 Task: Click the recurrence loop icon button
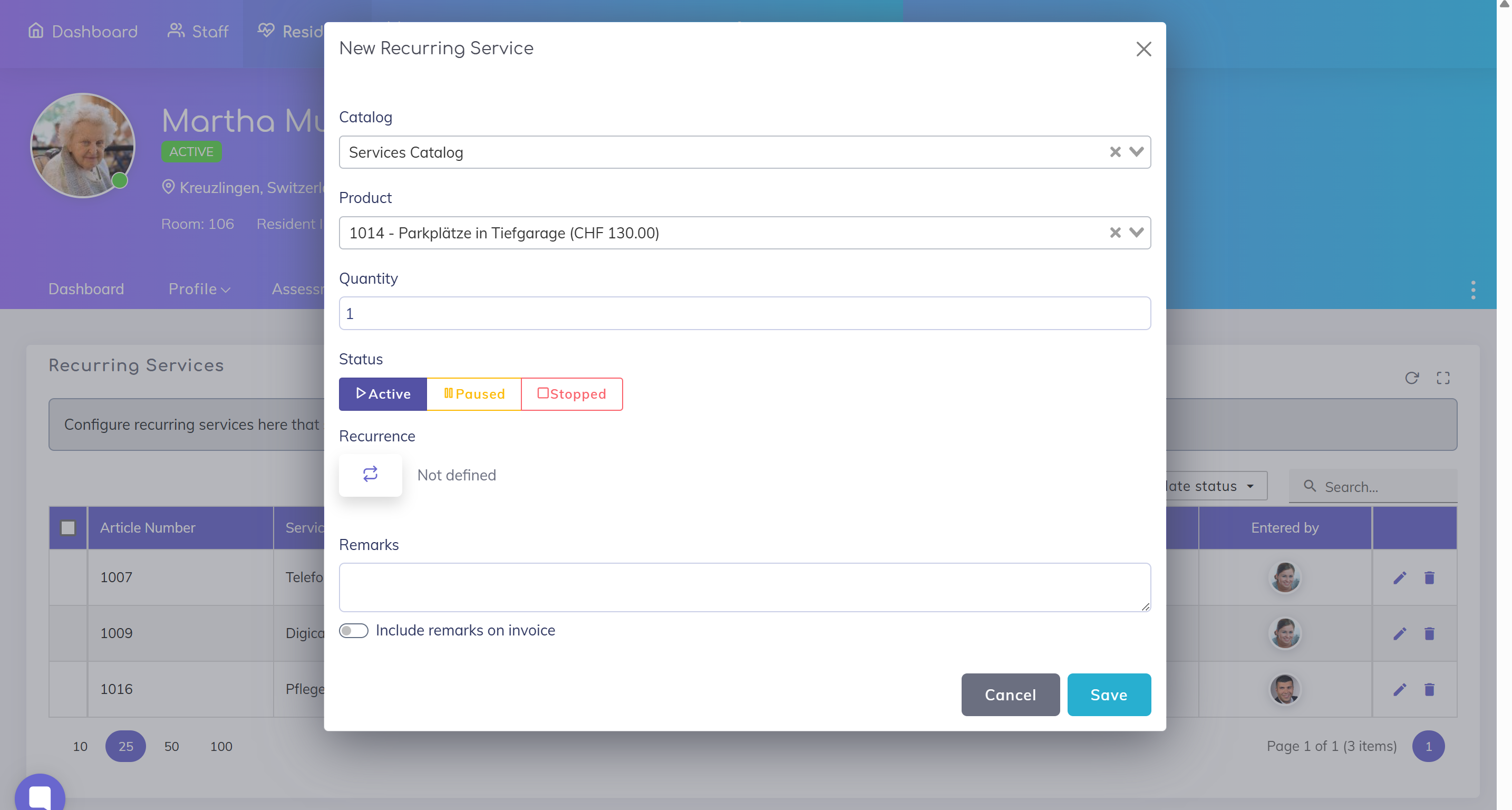[x=370, y=474]
